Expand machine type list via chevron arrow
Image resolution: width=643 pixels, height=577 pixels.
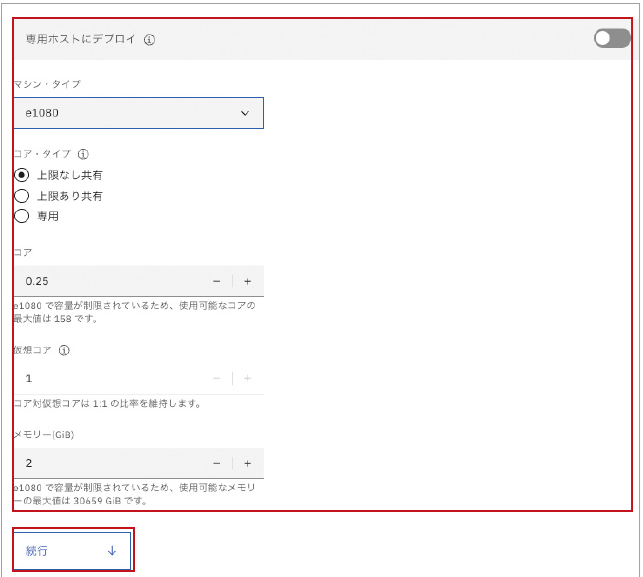click(x=245, y=113)
